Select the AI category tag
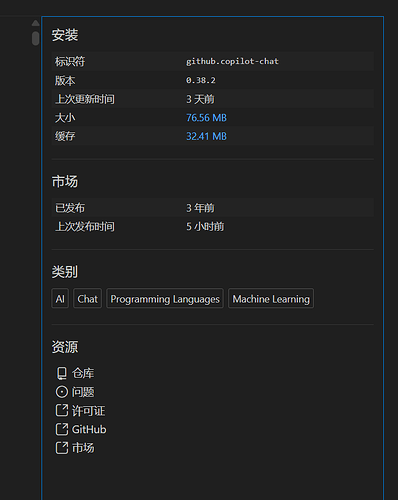This screenshot has width=398, height=500. point(60,298)
